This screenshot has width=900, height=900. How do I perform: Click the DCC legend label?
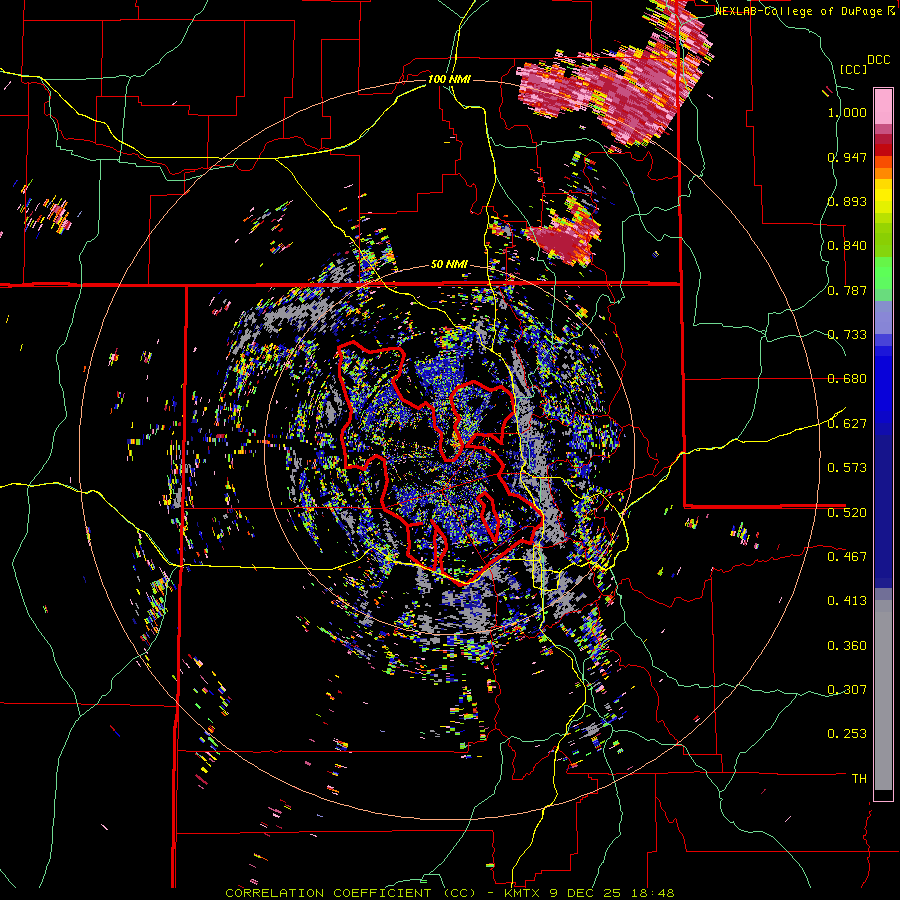tap(879, 60)
